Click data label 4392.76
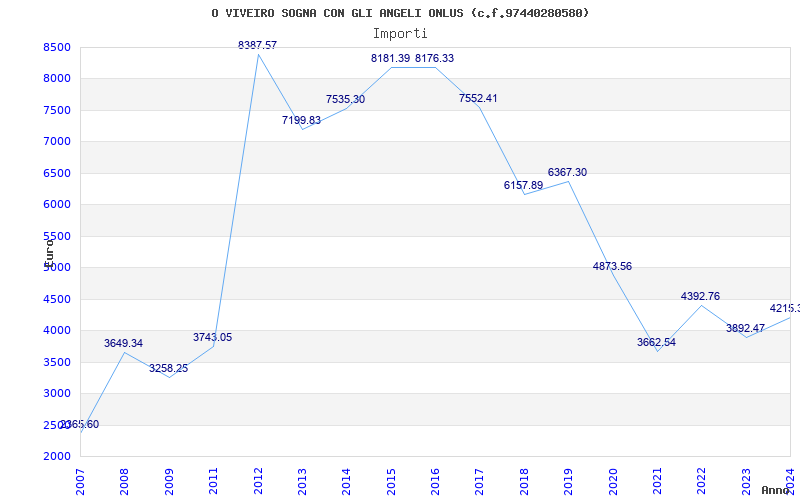 coord(701,296)
